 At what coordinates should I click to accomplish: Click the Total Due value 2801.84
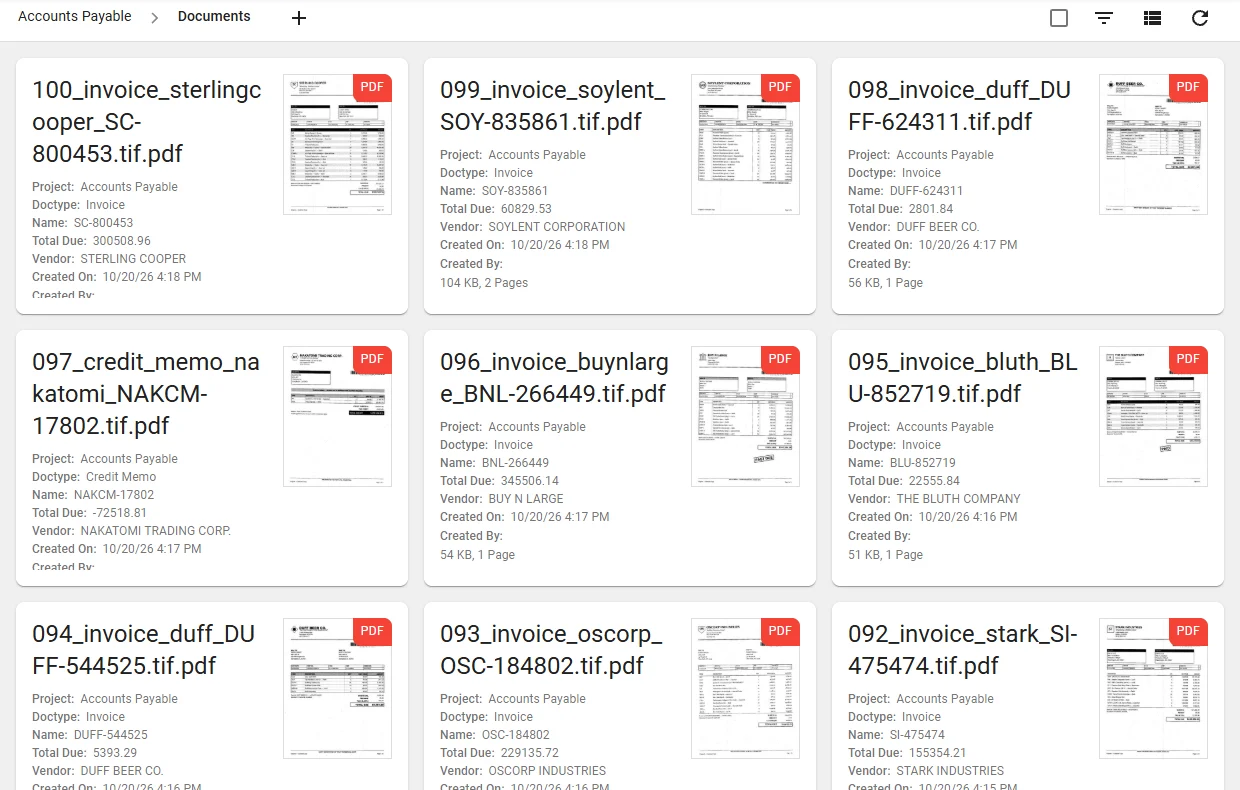click(930, 209)
